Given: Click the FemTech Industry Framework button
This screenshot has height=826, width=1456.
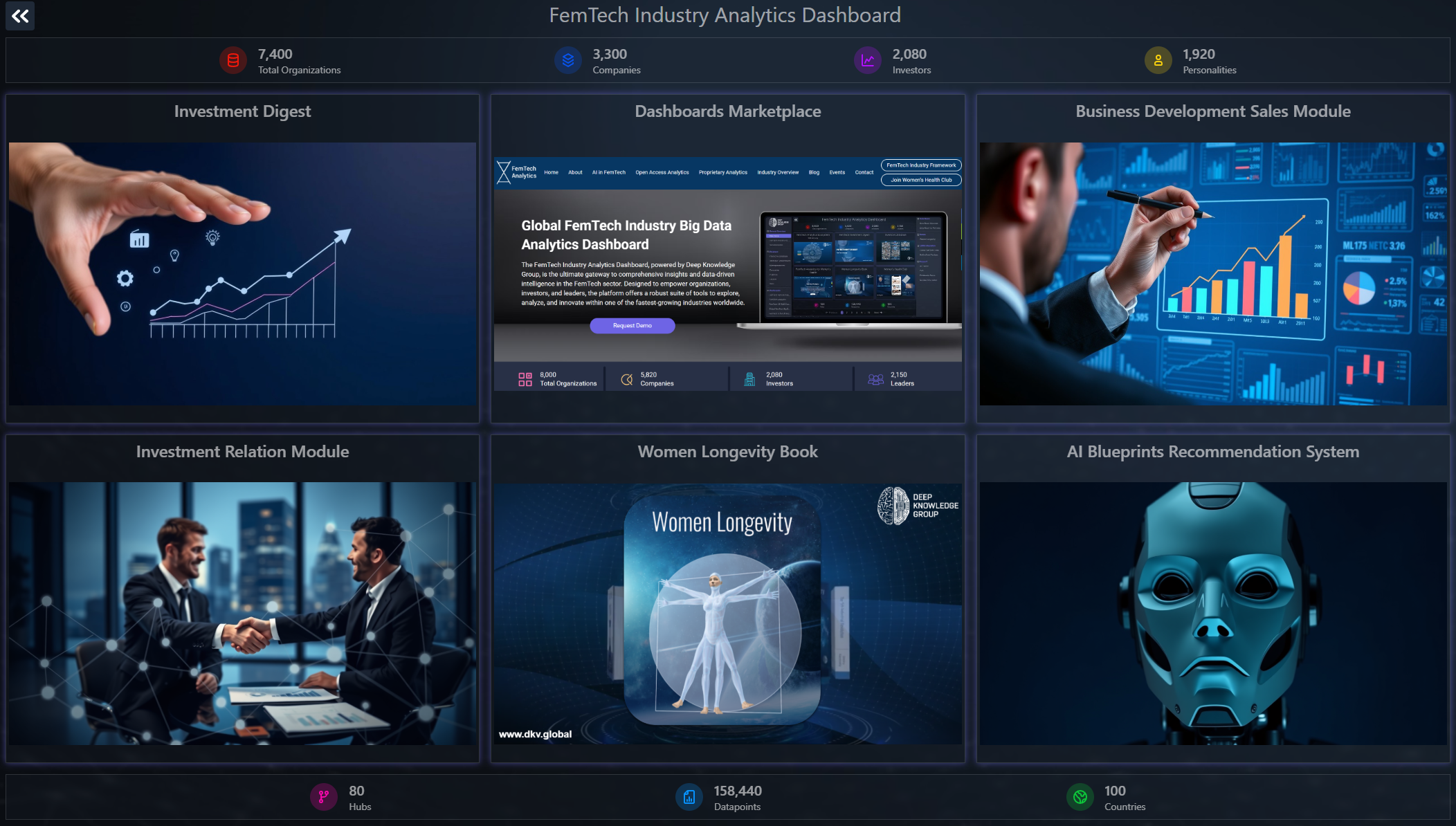Looking at the screenshot, I should [x=920, y=165].
